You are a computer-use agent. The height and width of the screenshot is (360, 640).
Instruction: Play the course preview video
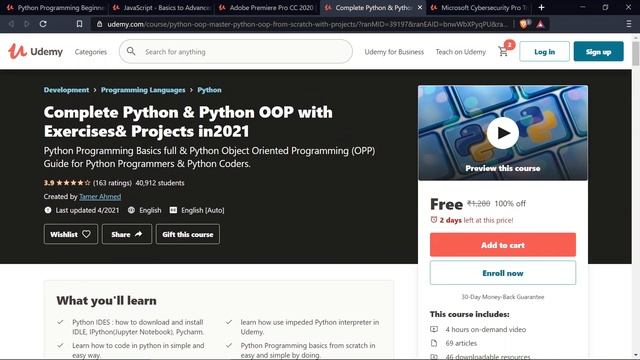[503, 133]
